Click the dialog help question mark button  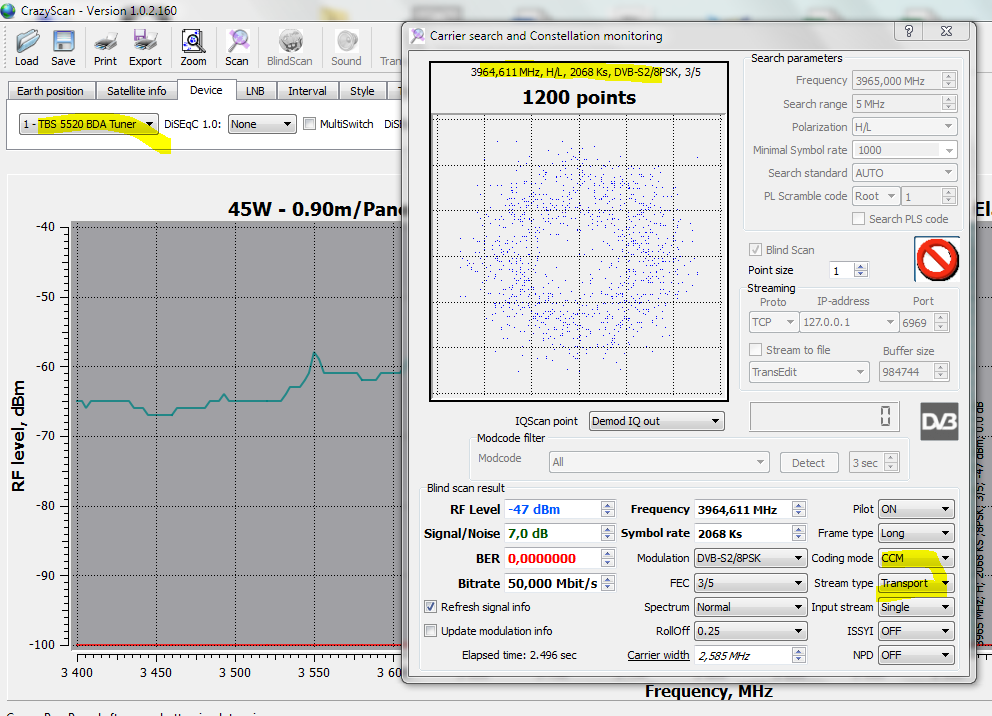(x=908, y=33)
